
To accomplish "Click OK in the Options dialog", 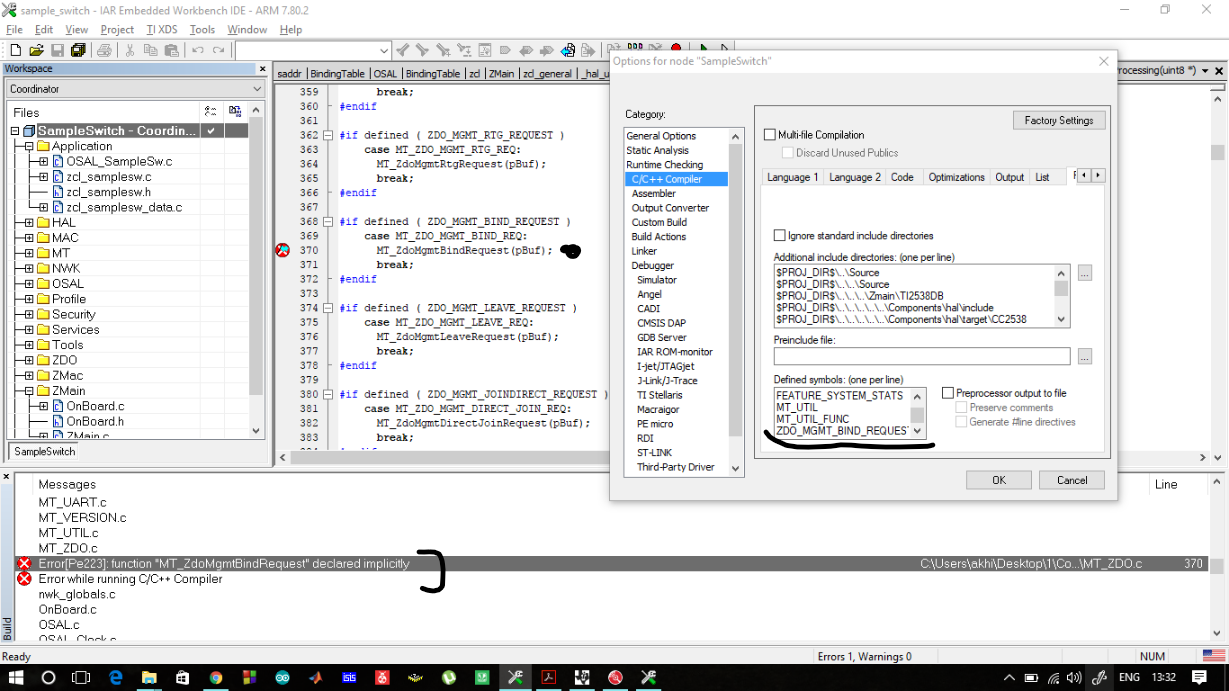I will [x=998, y=480].
